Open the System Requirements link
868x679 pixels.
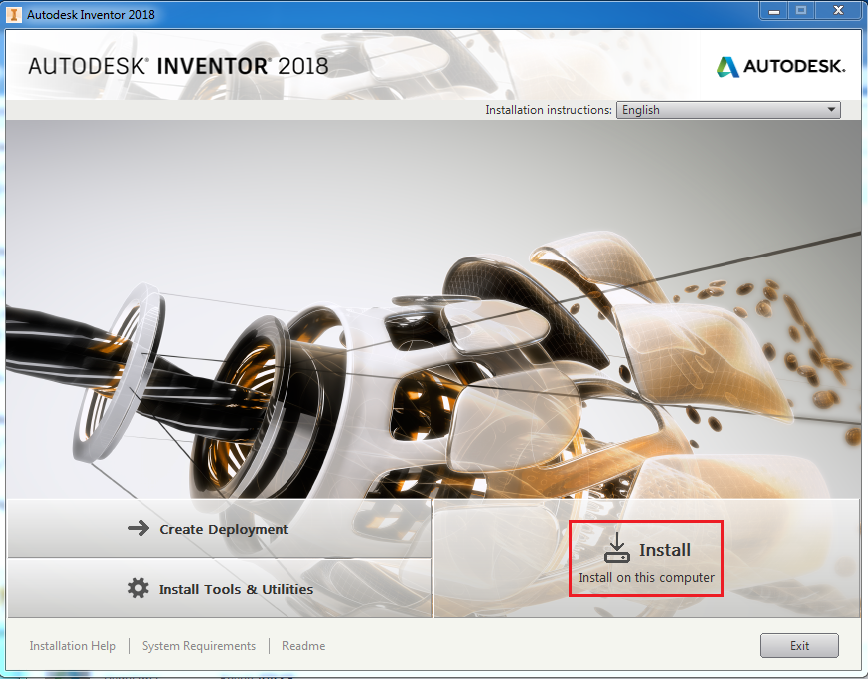pos(199,646)
